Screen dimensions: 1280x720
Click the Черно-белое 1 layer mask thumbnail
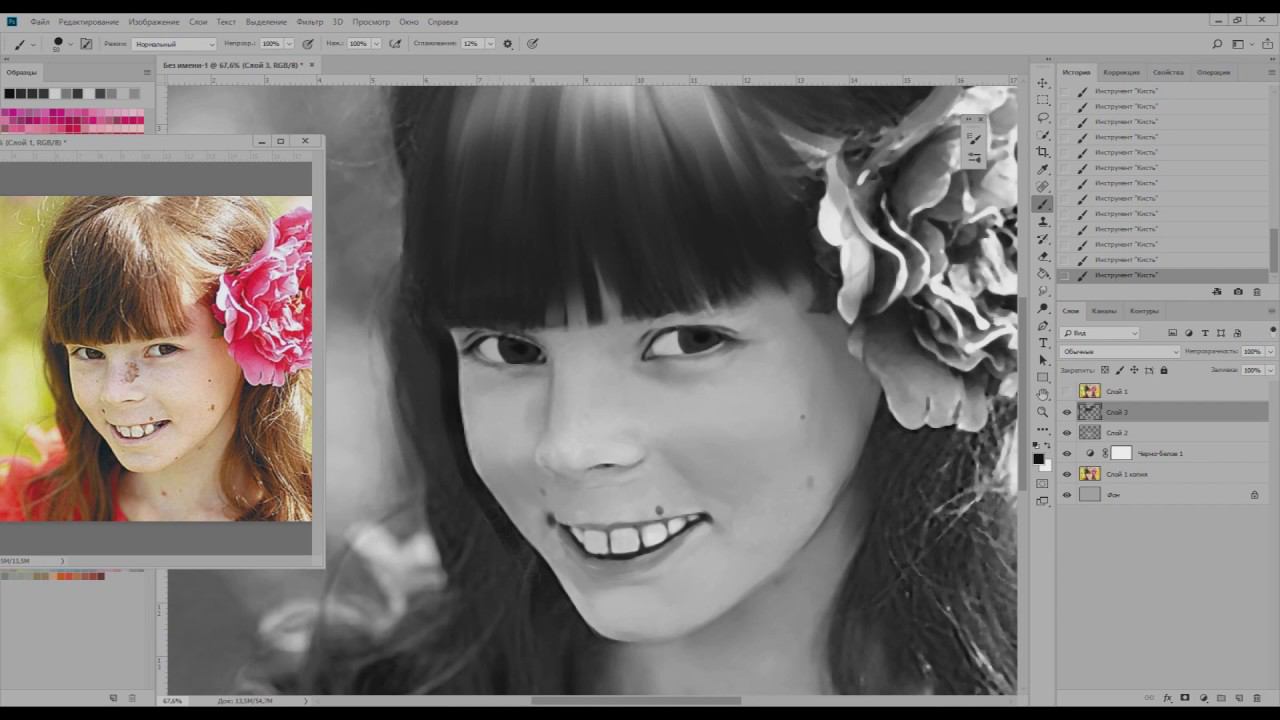click(1122, 453)
